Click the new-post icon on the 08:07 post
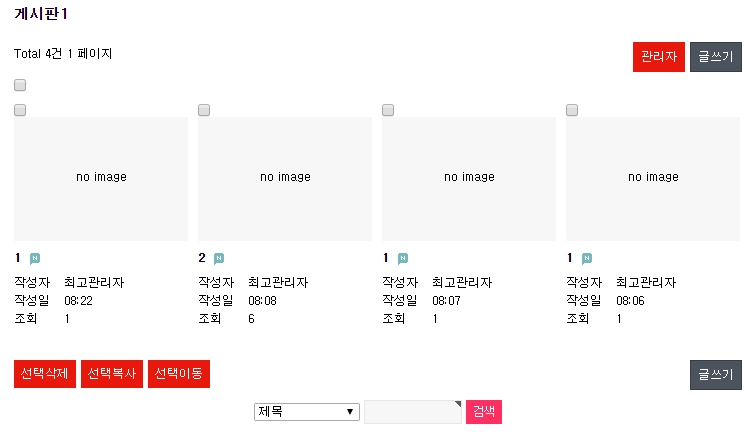Image resolution: width=751 pixels, height=432 pixels. [x=403, y=259]
